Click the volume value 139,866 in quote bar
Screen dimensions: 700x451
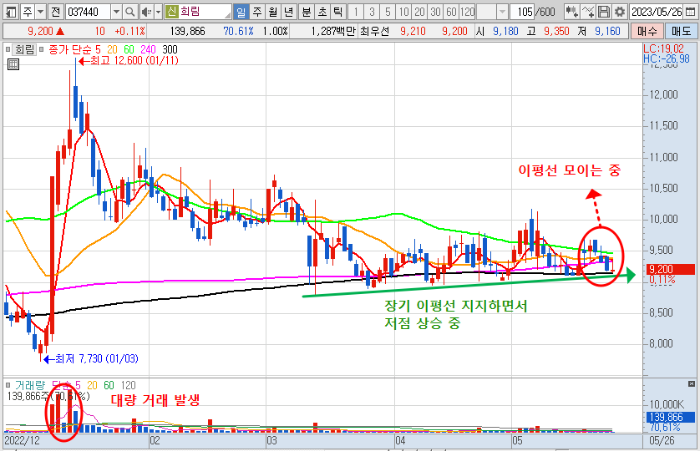(188, 31)
